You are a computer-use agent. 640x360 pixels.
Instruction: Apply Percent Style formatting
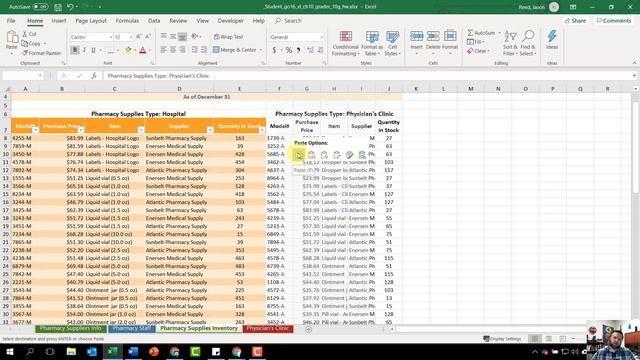289,50
